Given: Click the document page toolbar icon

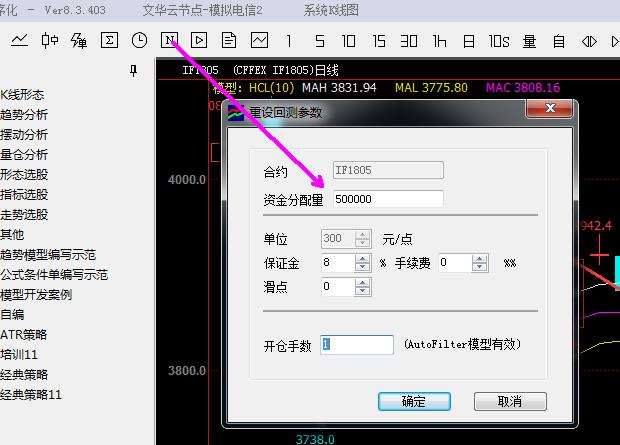Looking at the screenshot, I should (x=229, y=41).
